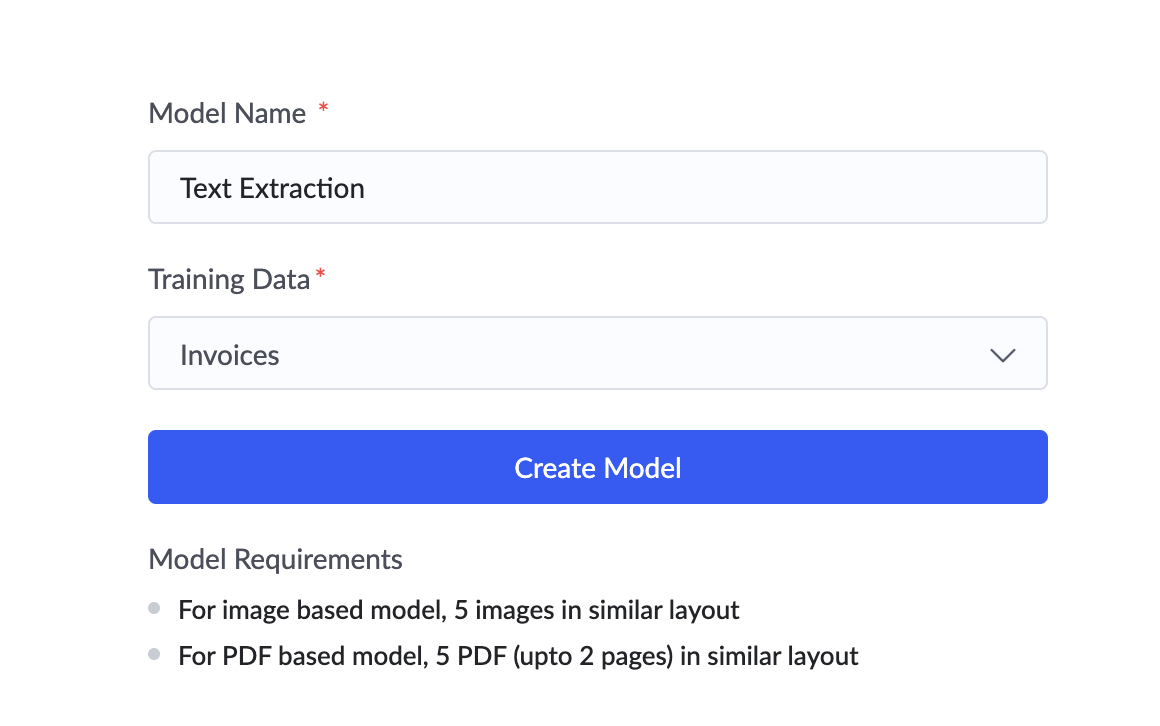Click the Text Extraction text in the field
The height and width of the screenshot is (726, 1160).
272,188
